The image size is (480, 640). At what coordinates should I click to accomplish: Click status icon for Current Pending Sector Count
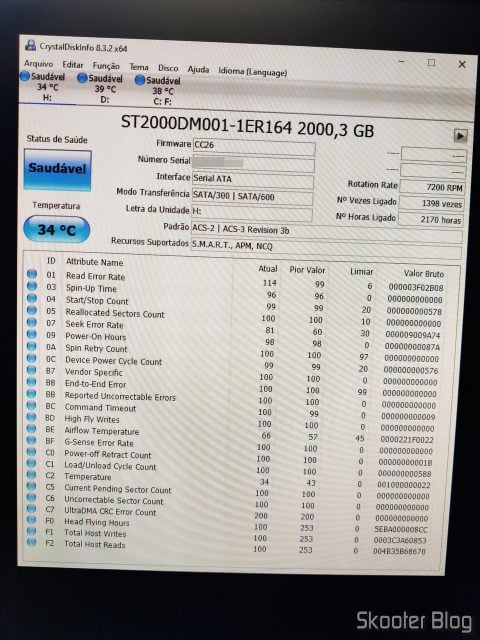(x=31, y=486)
